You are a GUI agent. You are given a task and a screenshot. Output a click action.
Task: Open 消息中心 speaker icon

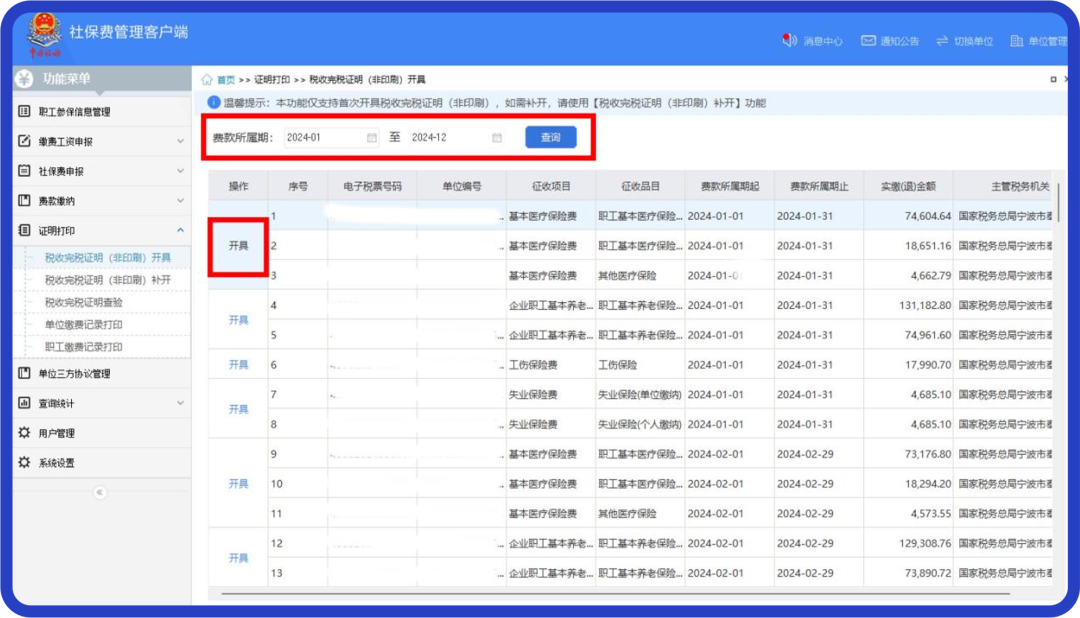(x=787, y=41)
